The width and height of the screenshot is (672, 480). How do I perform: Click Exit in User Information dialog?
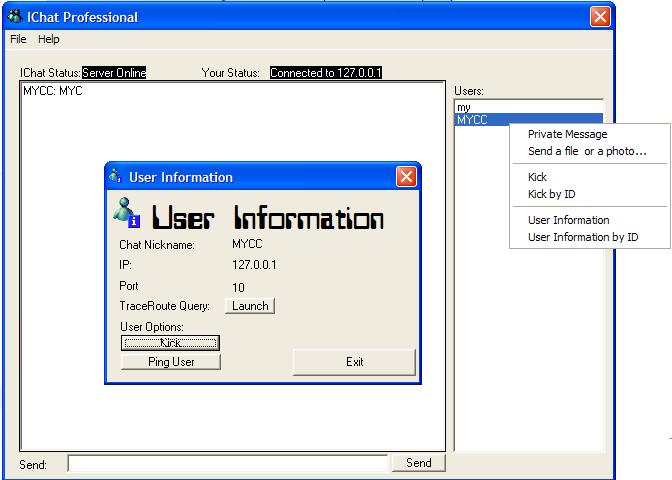coord(354,362)
